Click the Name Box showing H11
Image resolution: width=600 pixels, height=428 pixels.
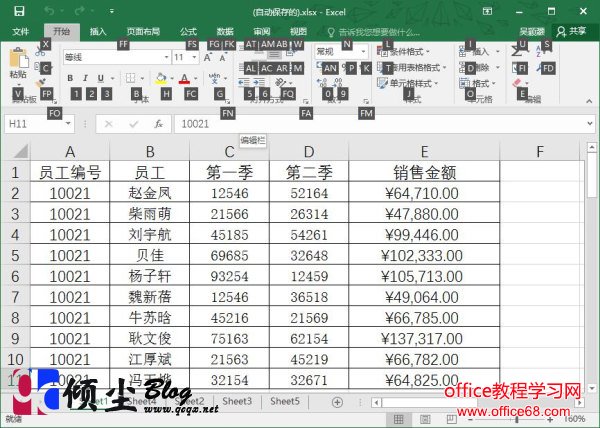tap(34, 124)
